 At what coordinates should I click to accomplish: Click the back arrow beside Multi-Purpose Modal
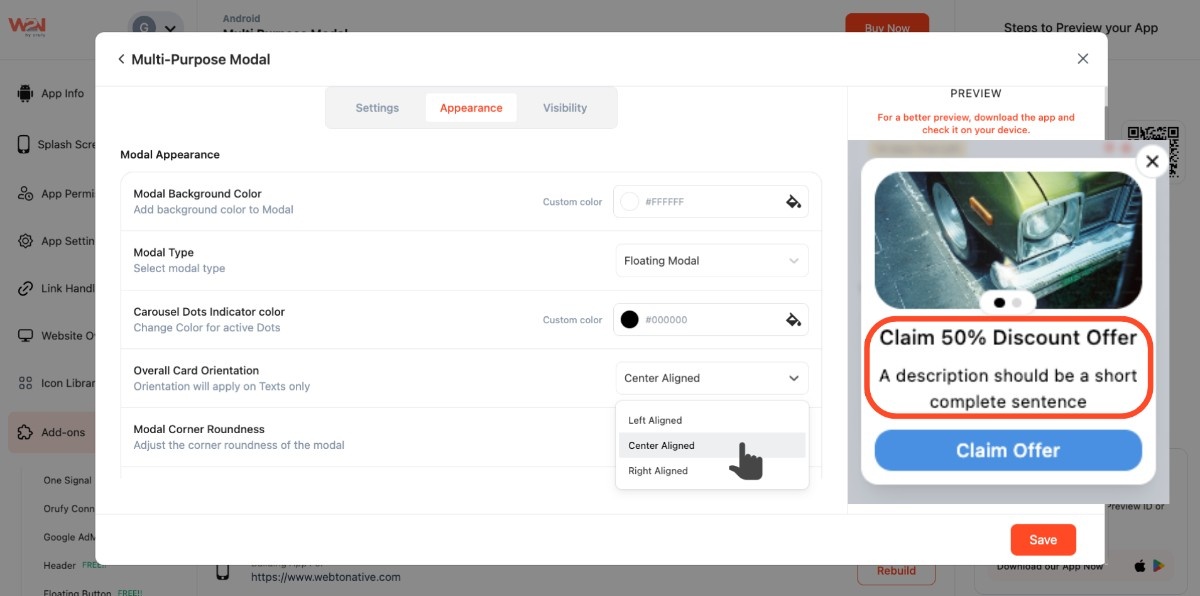(x=121, y=59)
